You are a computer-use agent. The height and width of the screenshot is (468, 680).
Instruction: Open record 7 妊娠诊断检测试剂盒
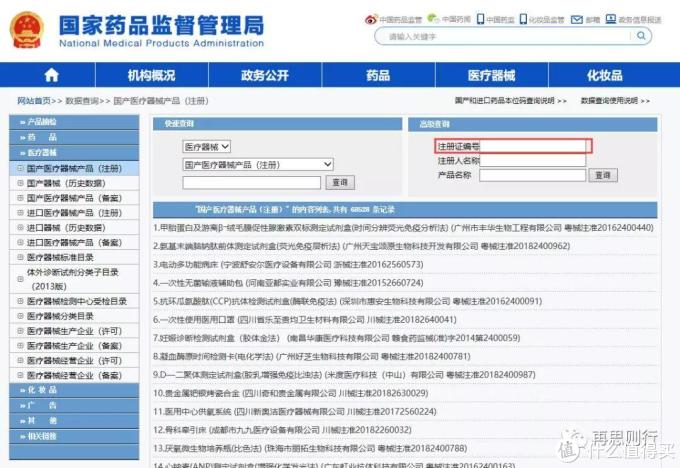(337, 338)
